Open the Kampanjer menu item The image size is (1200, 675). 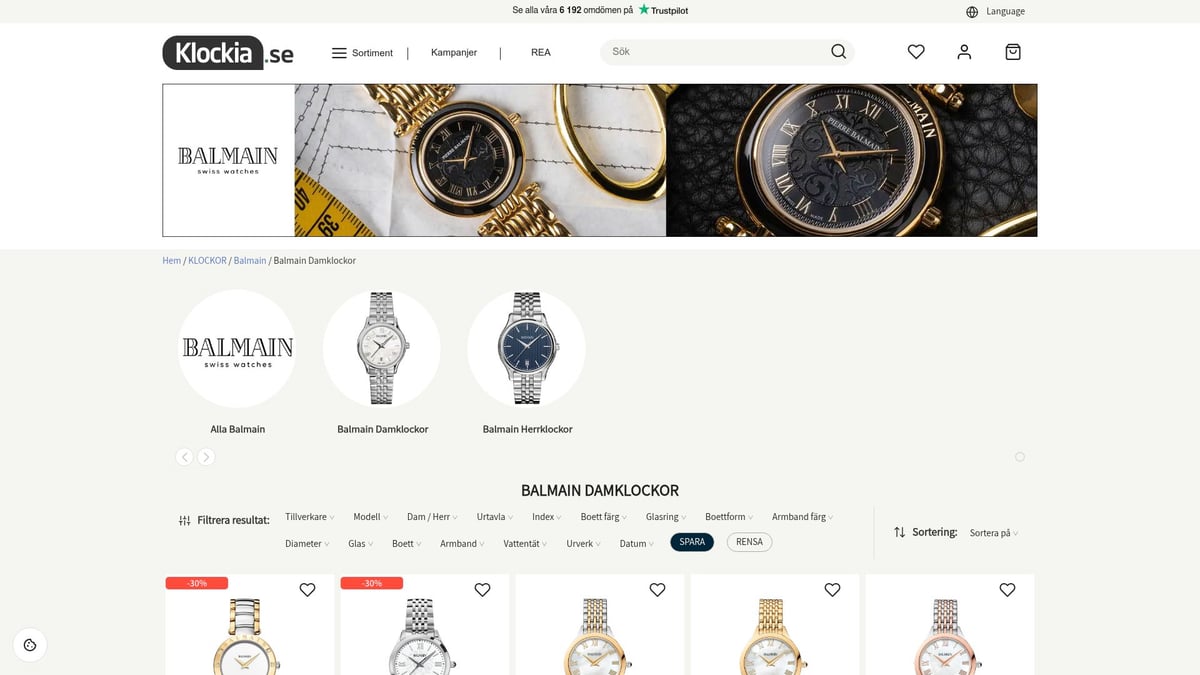[x=454, y=52]
